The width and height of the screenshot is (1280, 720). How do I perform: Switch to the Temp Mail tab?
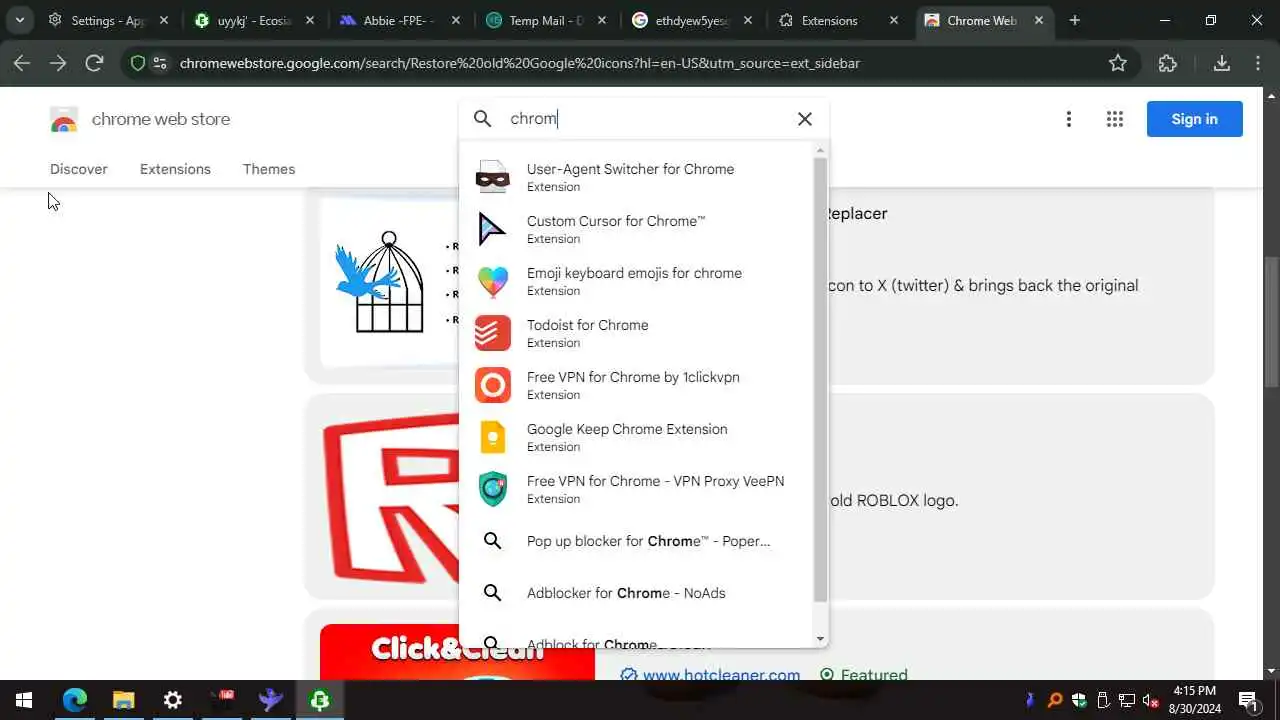(x=545, y=20)
